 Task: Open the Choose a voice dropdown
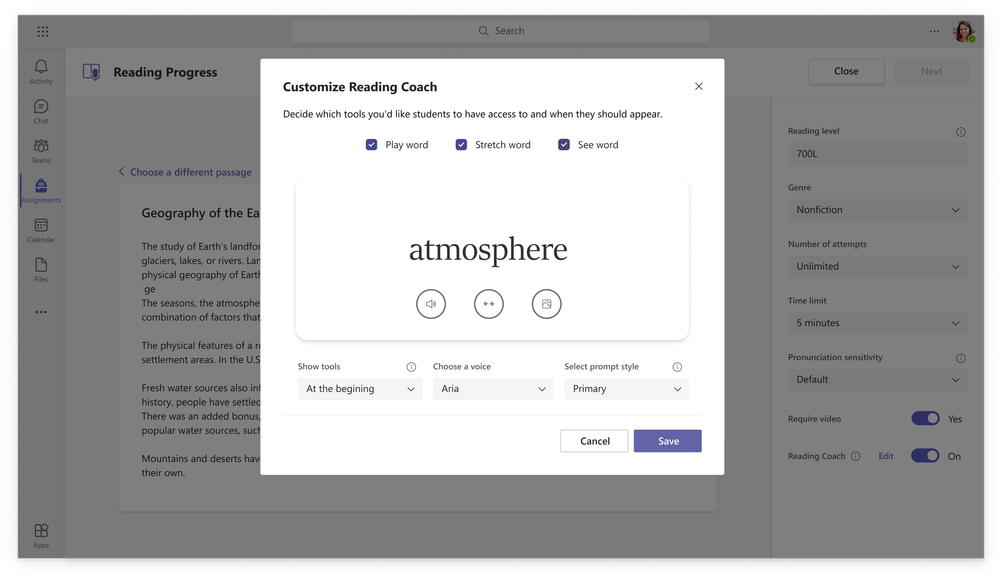(x=493, y=389)
